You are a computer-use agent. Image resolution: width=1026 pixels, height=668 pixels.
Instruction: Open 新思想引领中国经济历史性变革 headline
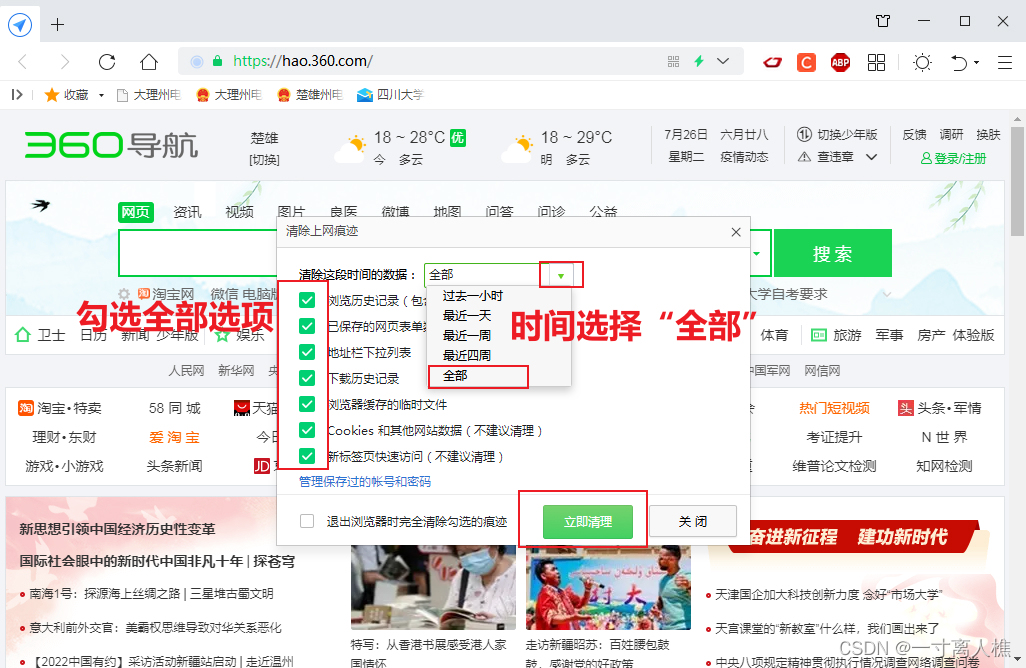pos(117,529)
